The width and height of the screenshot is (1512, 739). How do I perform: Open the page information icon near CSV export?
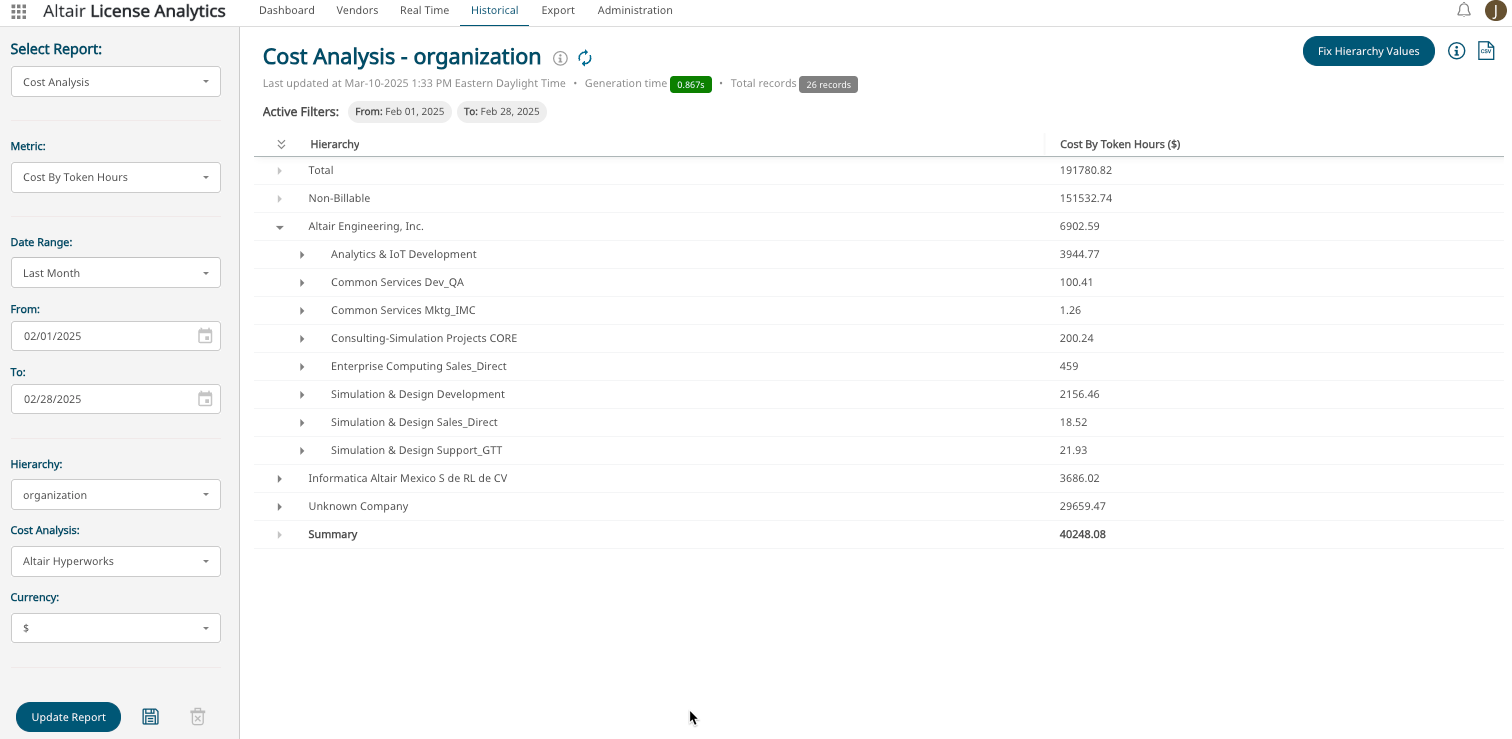pyautogui.click(x=1456, y=51)
